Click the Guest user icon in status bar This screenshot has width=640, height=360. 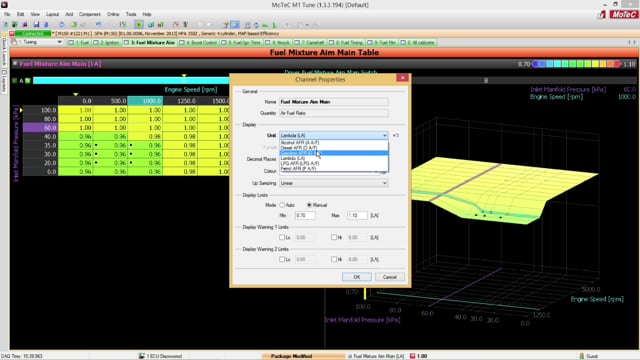pyautogui.click(x=582, y=356)
